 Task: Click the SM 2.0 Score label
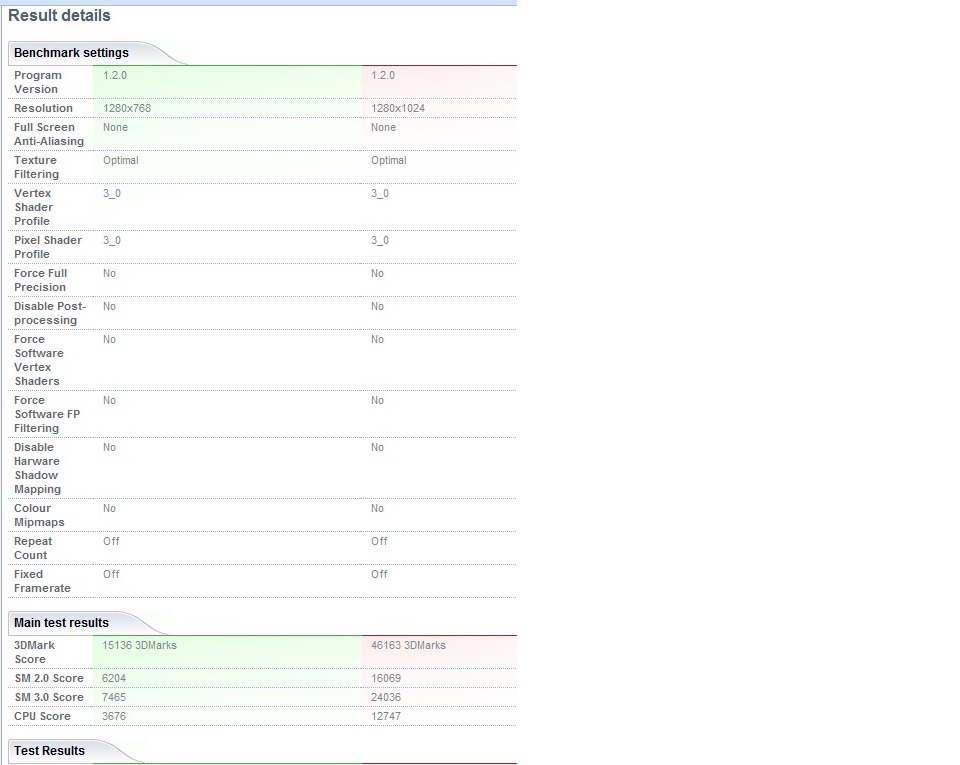pos(49,678)
